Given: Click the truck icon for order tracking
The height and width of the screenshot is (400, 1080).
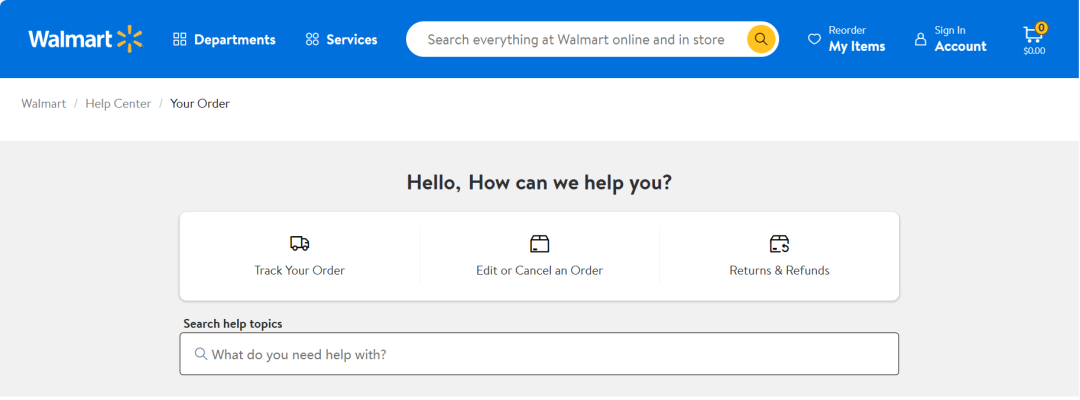Looking at the screenshot, I should (x=300, y=244).
